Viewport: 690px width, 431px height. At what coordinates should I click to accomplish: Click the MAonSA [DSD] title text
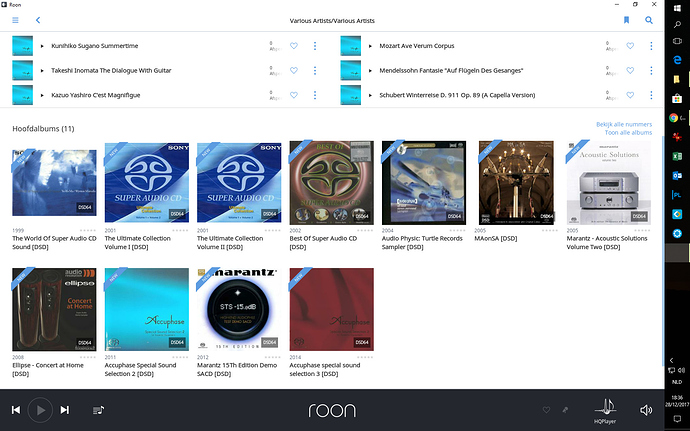click(x=495, y=239)
